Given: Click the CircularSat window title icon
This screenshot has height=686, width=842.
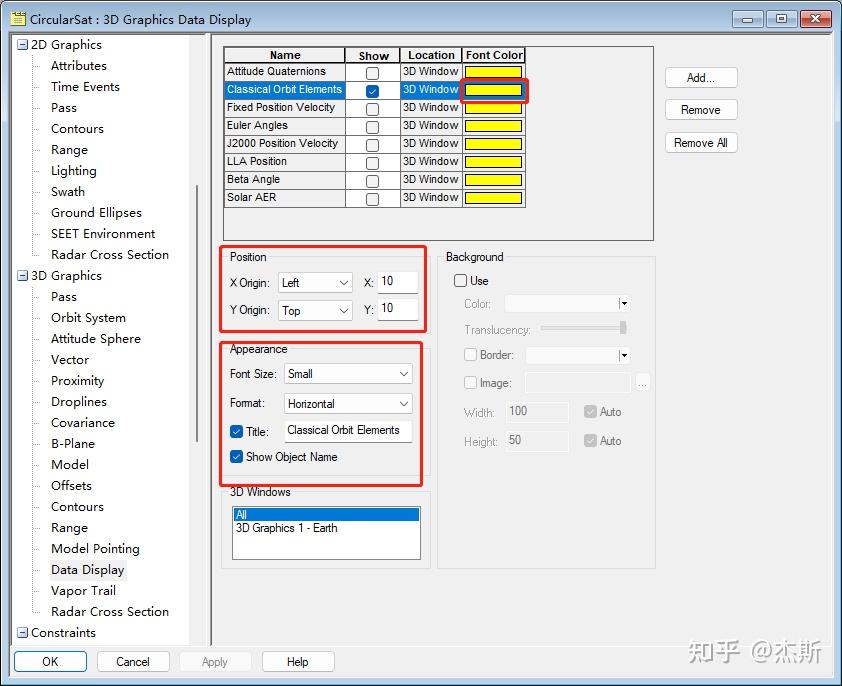Looking at the screenshot, I should [18, 19].
